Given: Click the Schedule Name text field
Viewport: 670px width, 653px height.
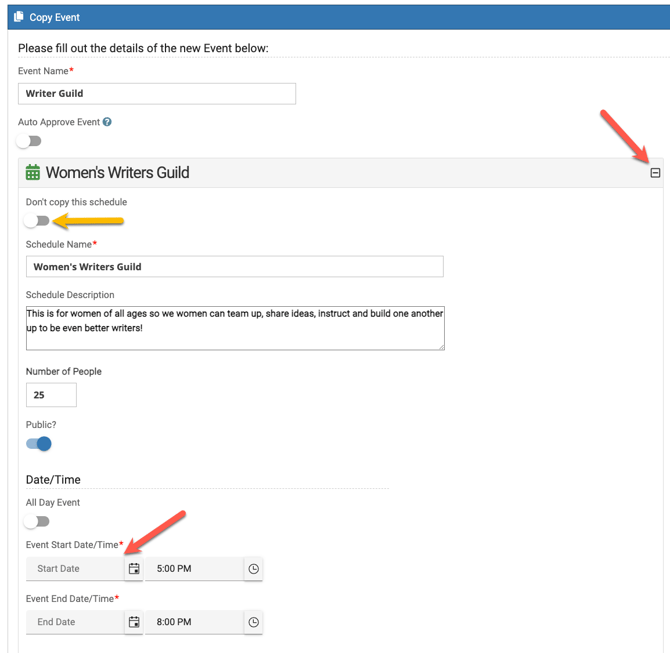Looking at the screenshot, I should [234, 267].
